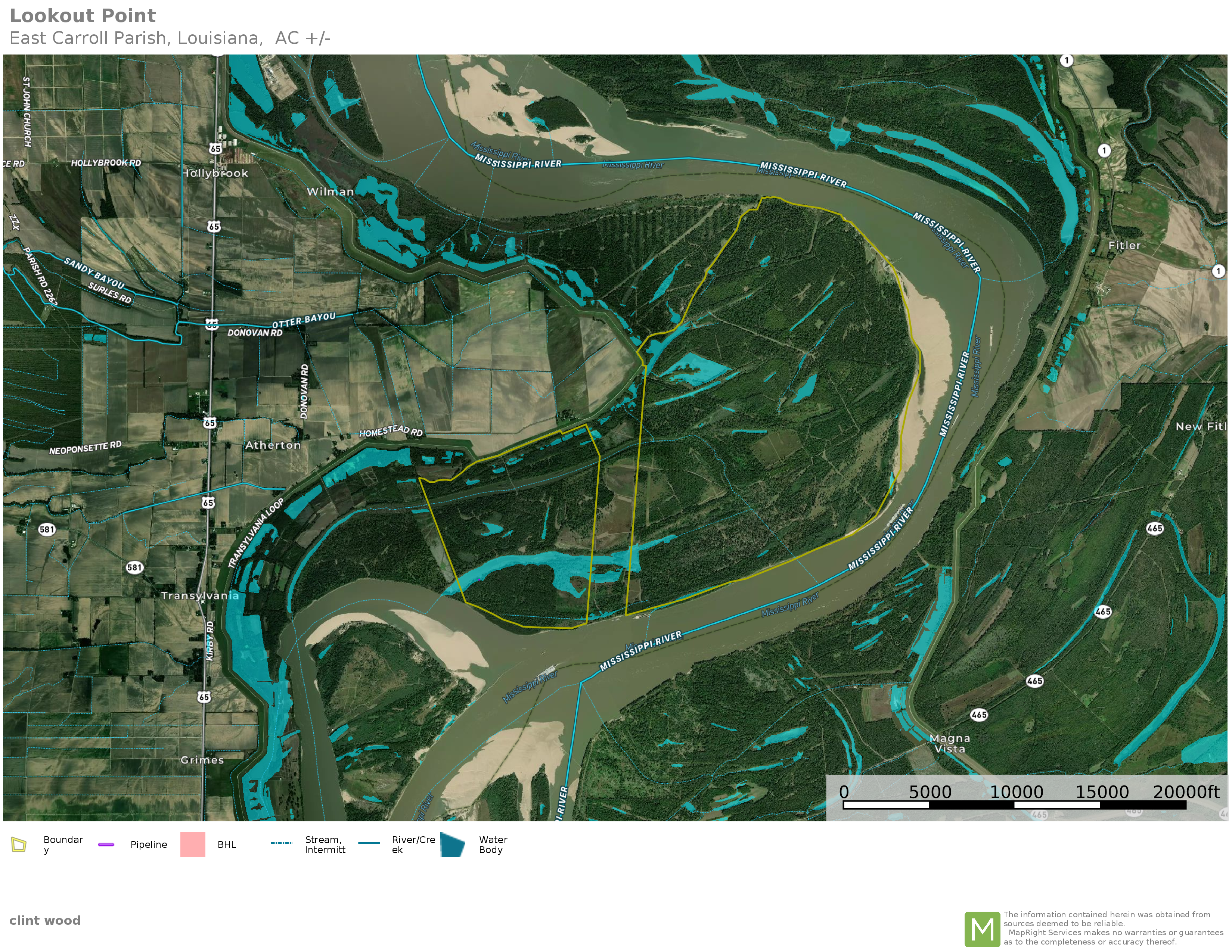Click the River/Creek legend line icon
The height and width of the screenshot is (952, 1232).
[369, 843]
